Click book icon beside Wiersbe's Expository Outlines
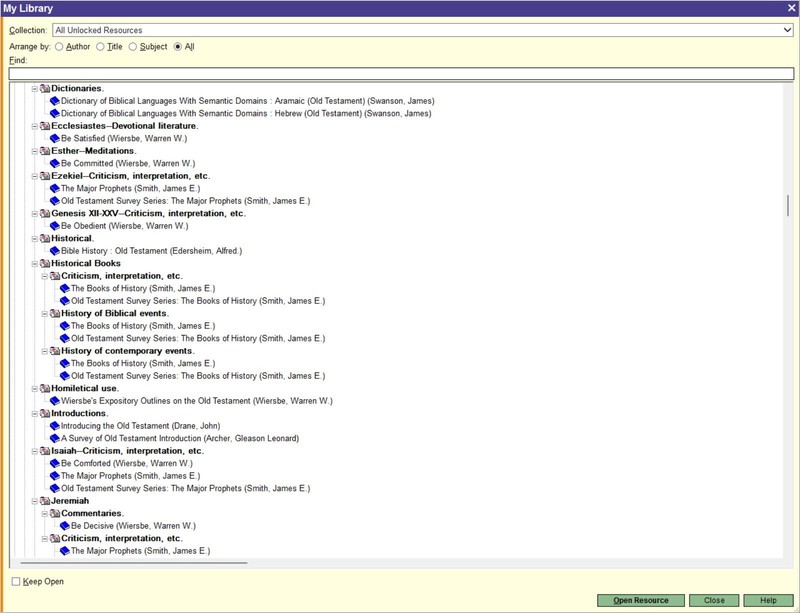This screenshot has width=800, height=613. click(x=55, y=401)
